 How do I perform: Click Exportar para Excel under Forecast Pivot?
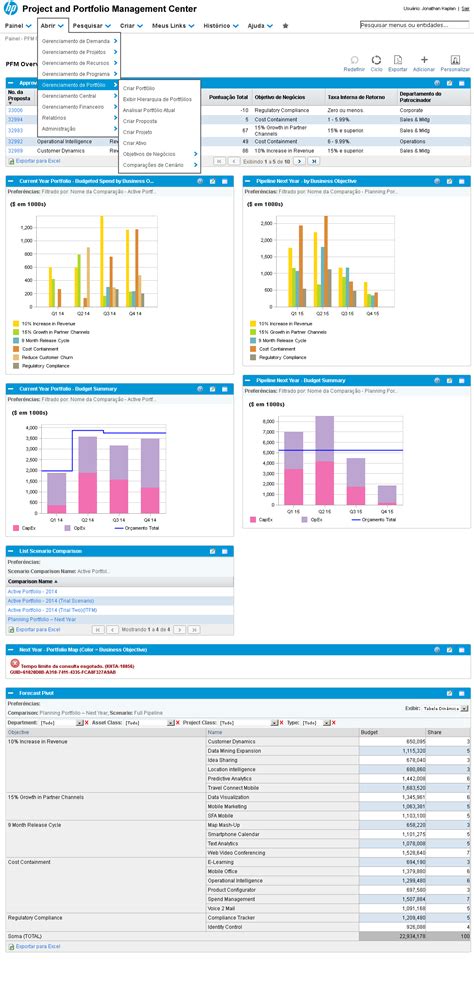click(x=35, y=946)
